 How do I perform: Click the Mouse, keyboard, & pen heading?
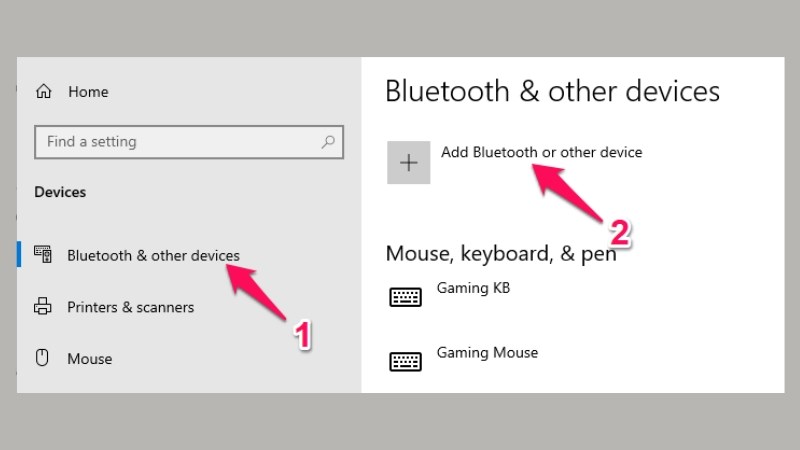pyautogui.click(x=500, y=254)
